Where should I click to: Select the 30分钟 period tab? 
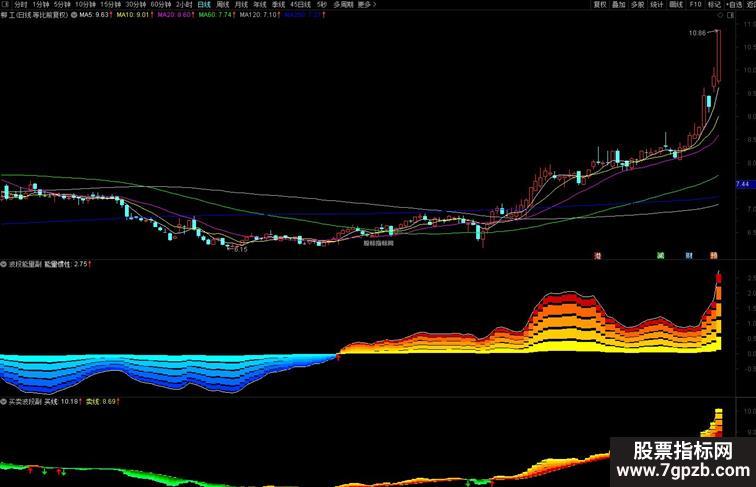135,4
